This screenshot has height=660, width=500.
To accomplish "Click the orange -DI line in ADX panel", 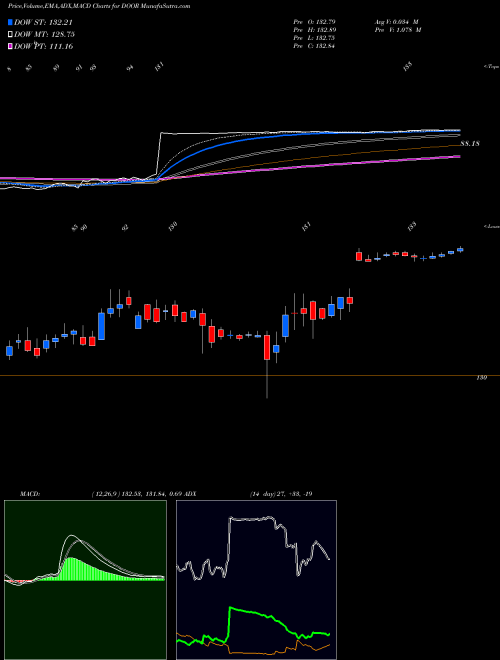I will [253, 653].
